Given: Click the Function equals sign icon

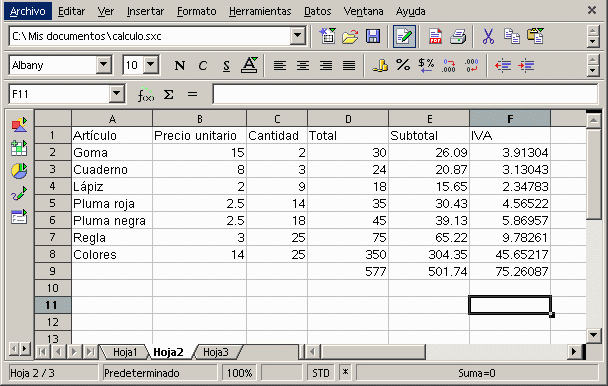Looking at the screenshot, I should click(192, 94).
